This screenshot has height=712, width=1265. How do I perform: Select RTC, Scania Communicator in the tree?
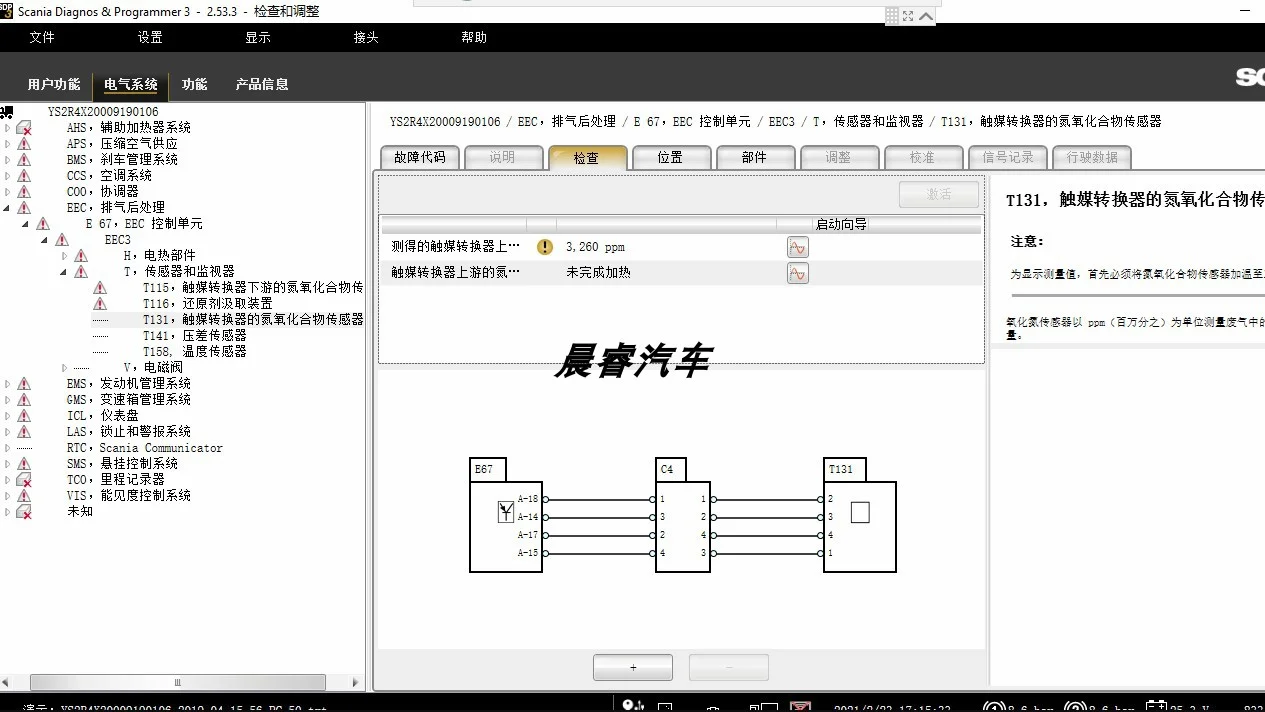tap(145, 448)
